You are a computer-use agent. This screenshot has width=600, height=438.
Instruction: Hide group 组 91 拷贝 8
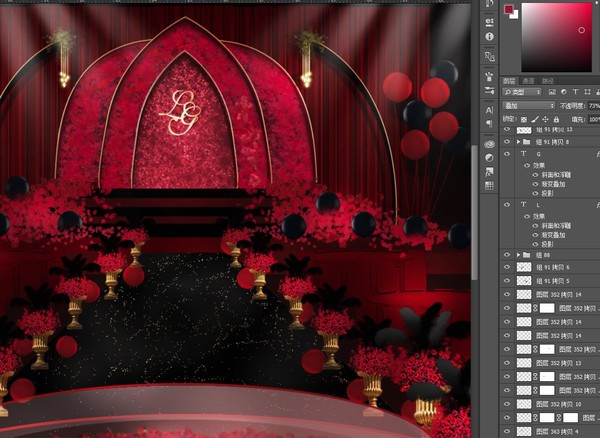click(x=507, y=142)
